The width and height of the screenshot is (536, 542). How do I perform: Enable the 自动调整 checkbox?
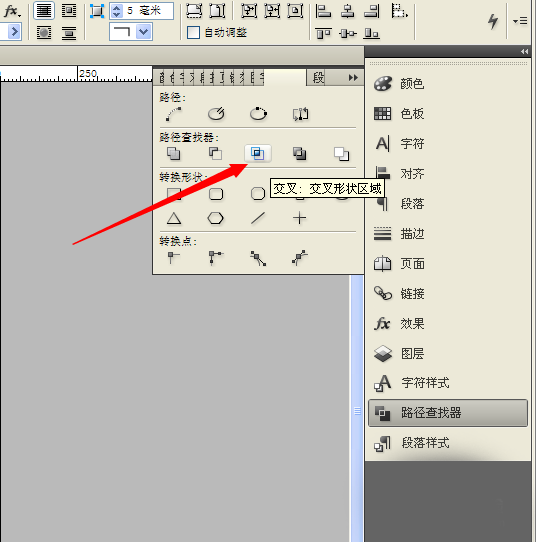click(x=193, y=33)
